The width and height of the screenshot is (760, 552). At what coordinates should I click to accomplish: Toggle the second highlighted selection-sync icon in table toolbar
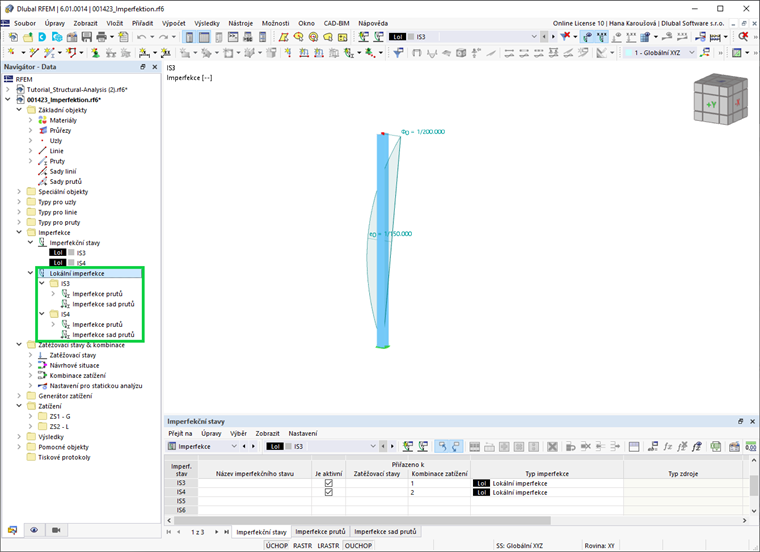click(456, 446)
